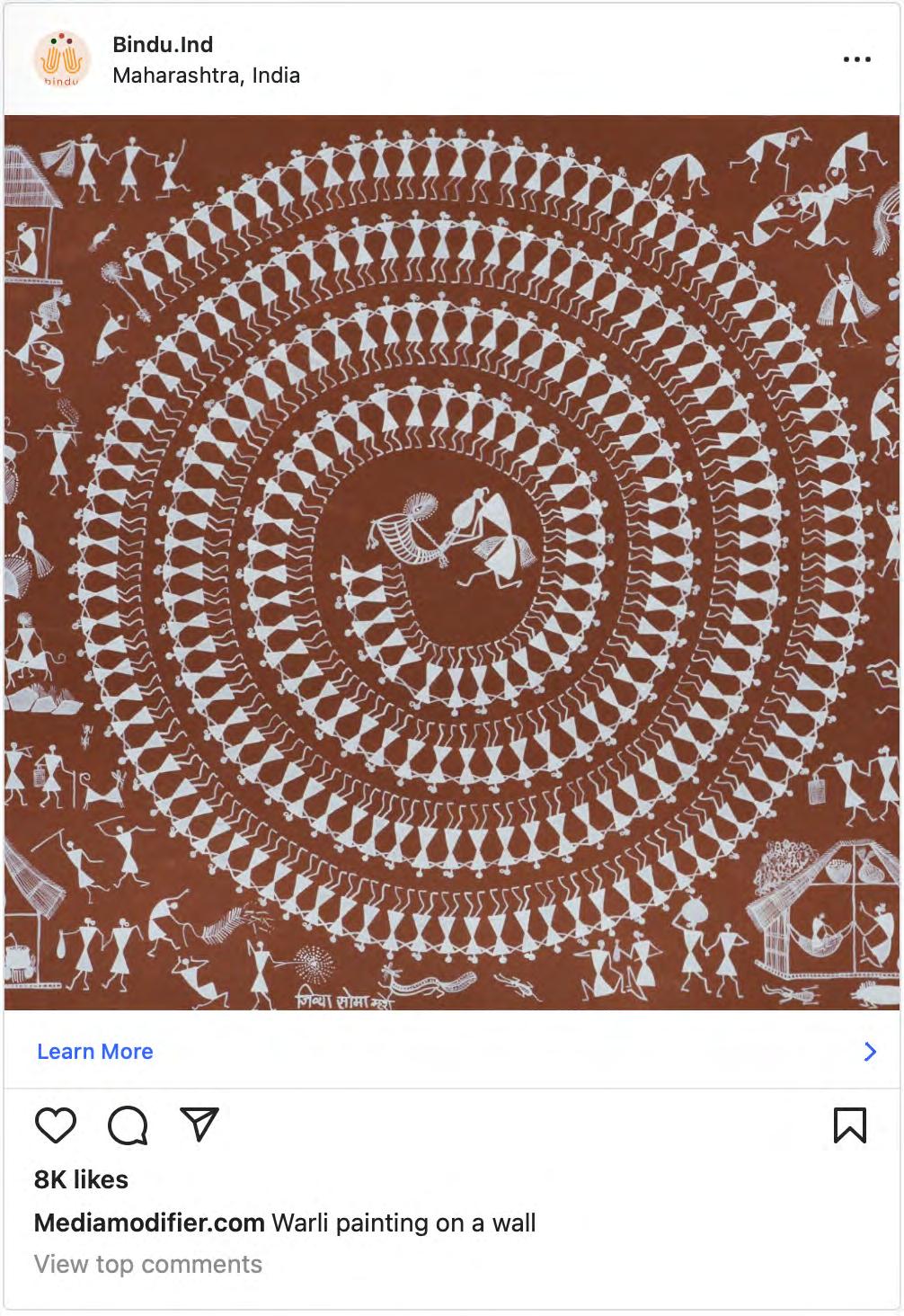Click View top comments
Image resolution: width=904 pixels, height=1316 pixels.
click(148, 1264)
